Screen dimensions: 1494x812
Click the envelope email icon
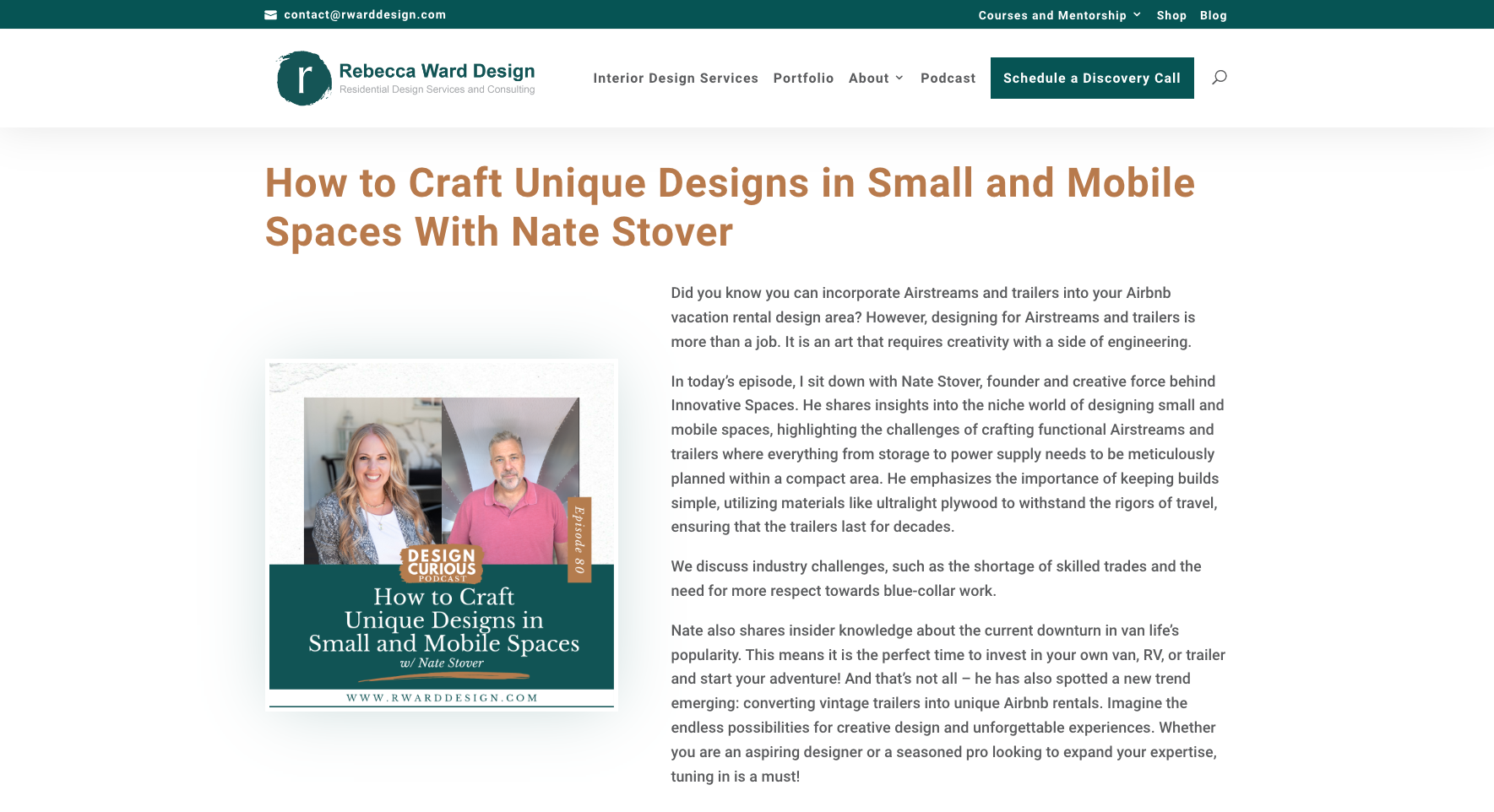[270, 14]
